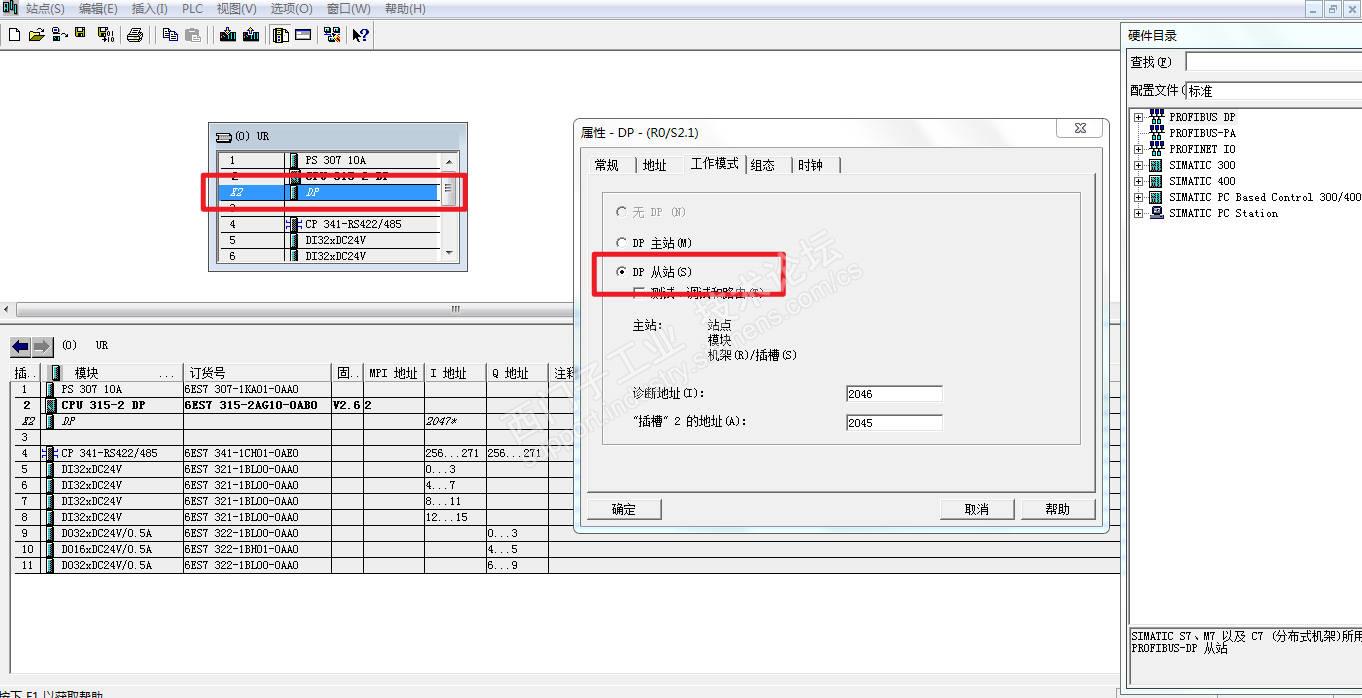This screenshot has width=1362, height=698.
Task: Open the PLC menu
Action: 193,8
